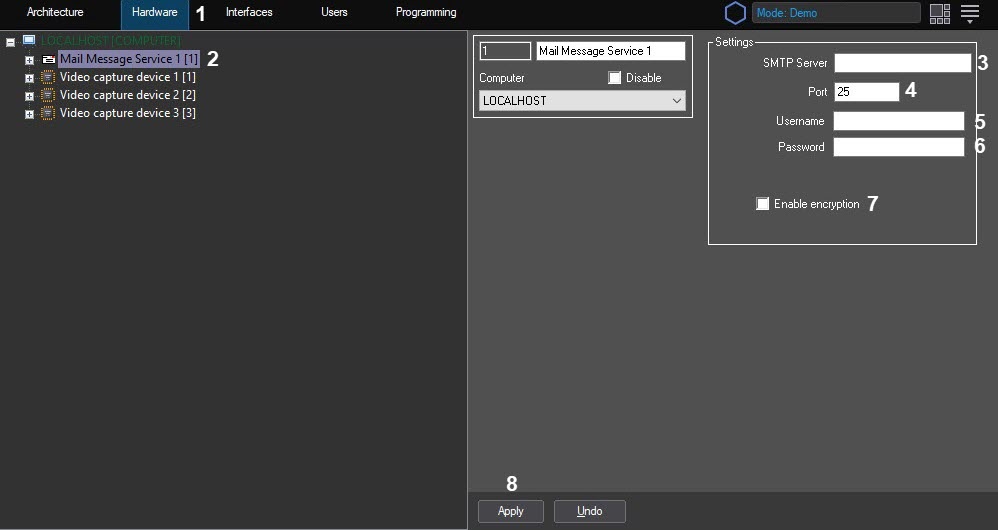Expand the Mail Message Service 1 node
The image size is (998, 530).
pyautogui.click(x=29, y=60)
